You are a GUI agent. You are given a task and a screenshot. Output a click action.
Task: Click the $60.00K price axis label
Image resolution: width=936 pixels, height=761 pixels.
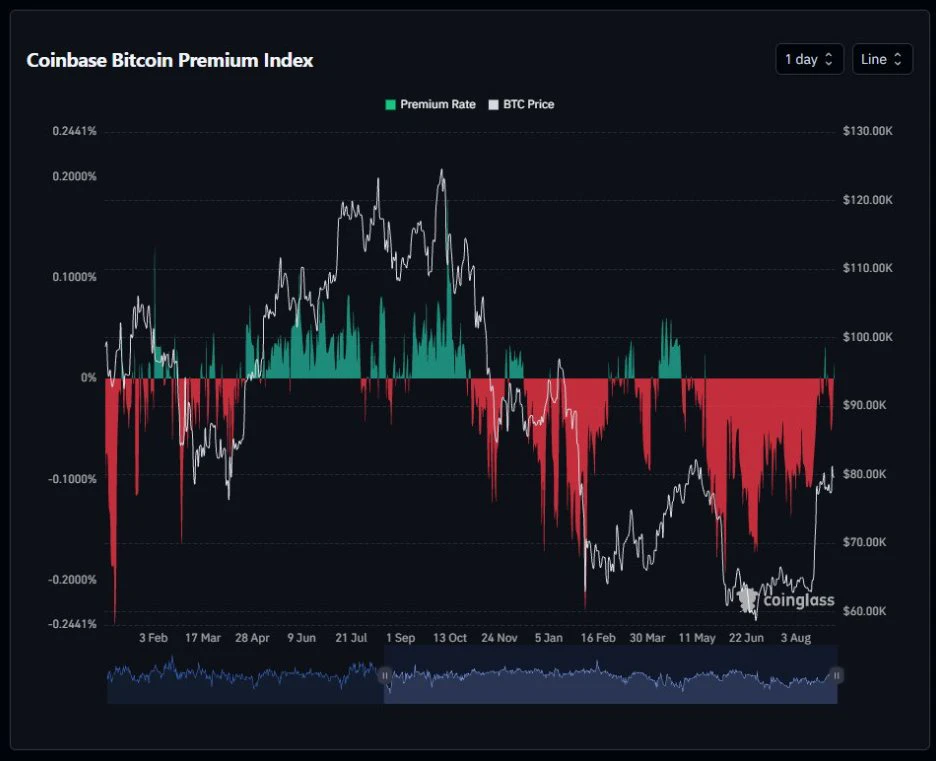pos(864,611)
